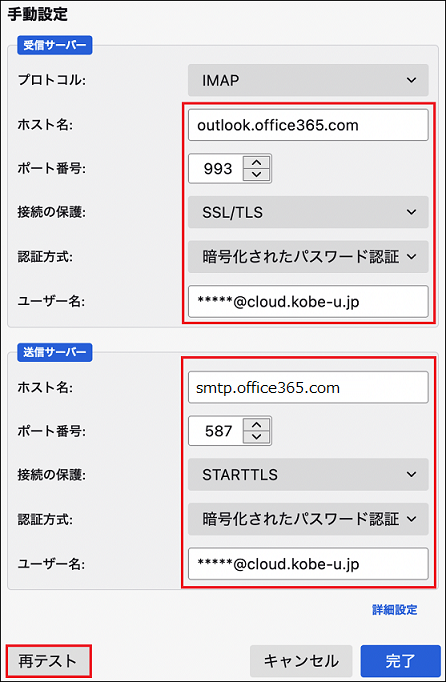Open the outgoing STARTTLS connection security dropdown

[x=308, y=475]
